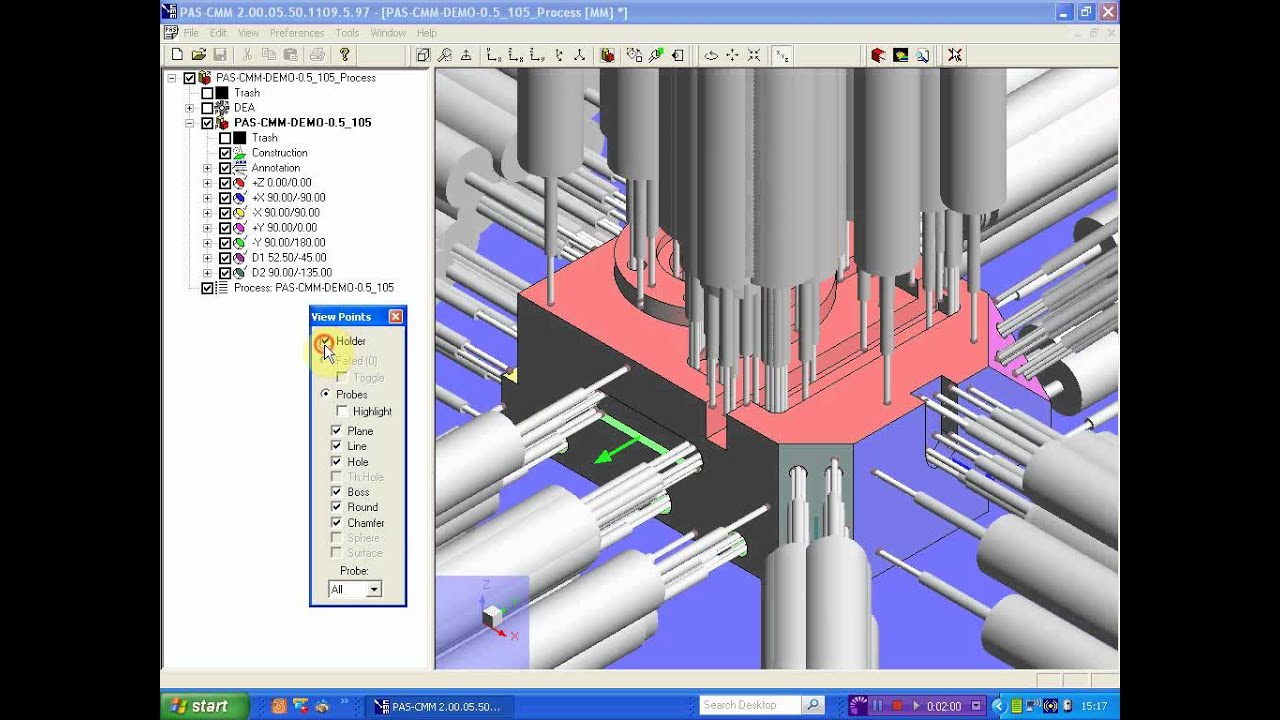This screenshot has width=1280, height=720.
Task: Click the probe with green tip toolbar icon
Action: [x=656, y=55]
